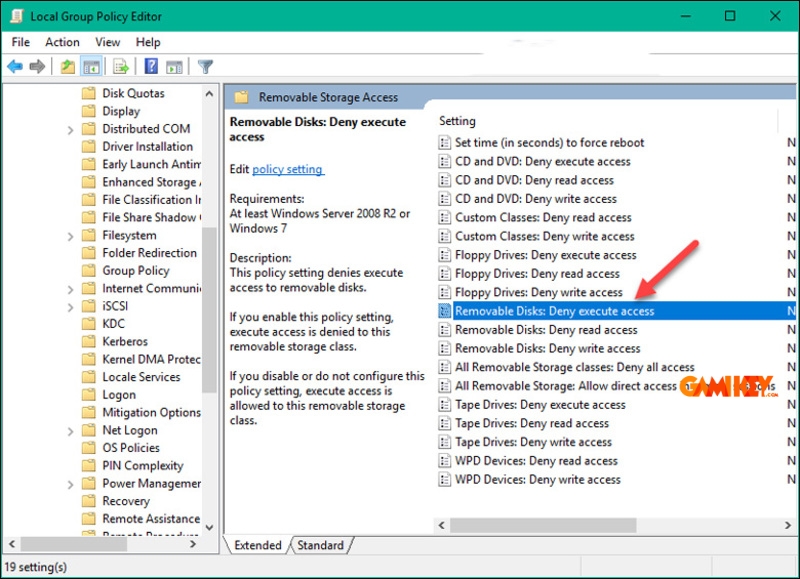800x579 pixels.
Task: Click the Recovery folder icon
Action: [89, 501]
